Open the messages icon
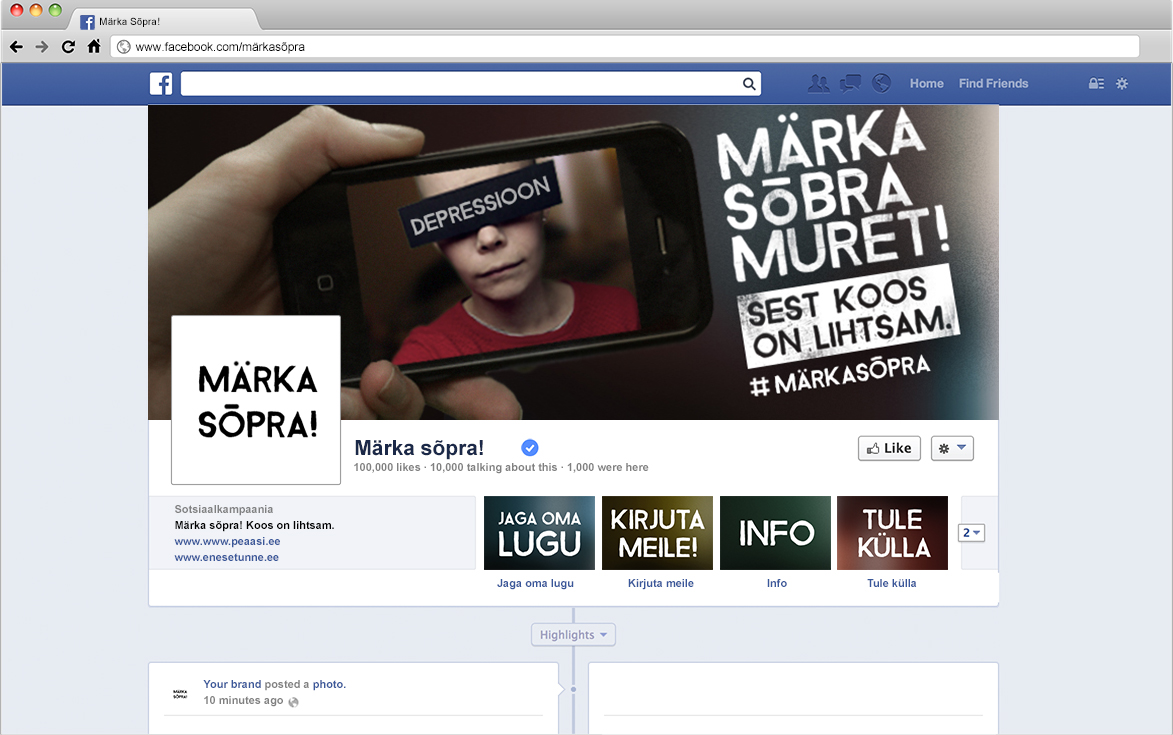Screen dimensions: 1173x735 850,84
